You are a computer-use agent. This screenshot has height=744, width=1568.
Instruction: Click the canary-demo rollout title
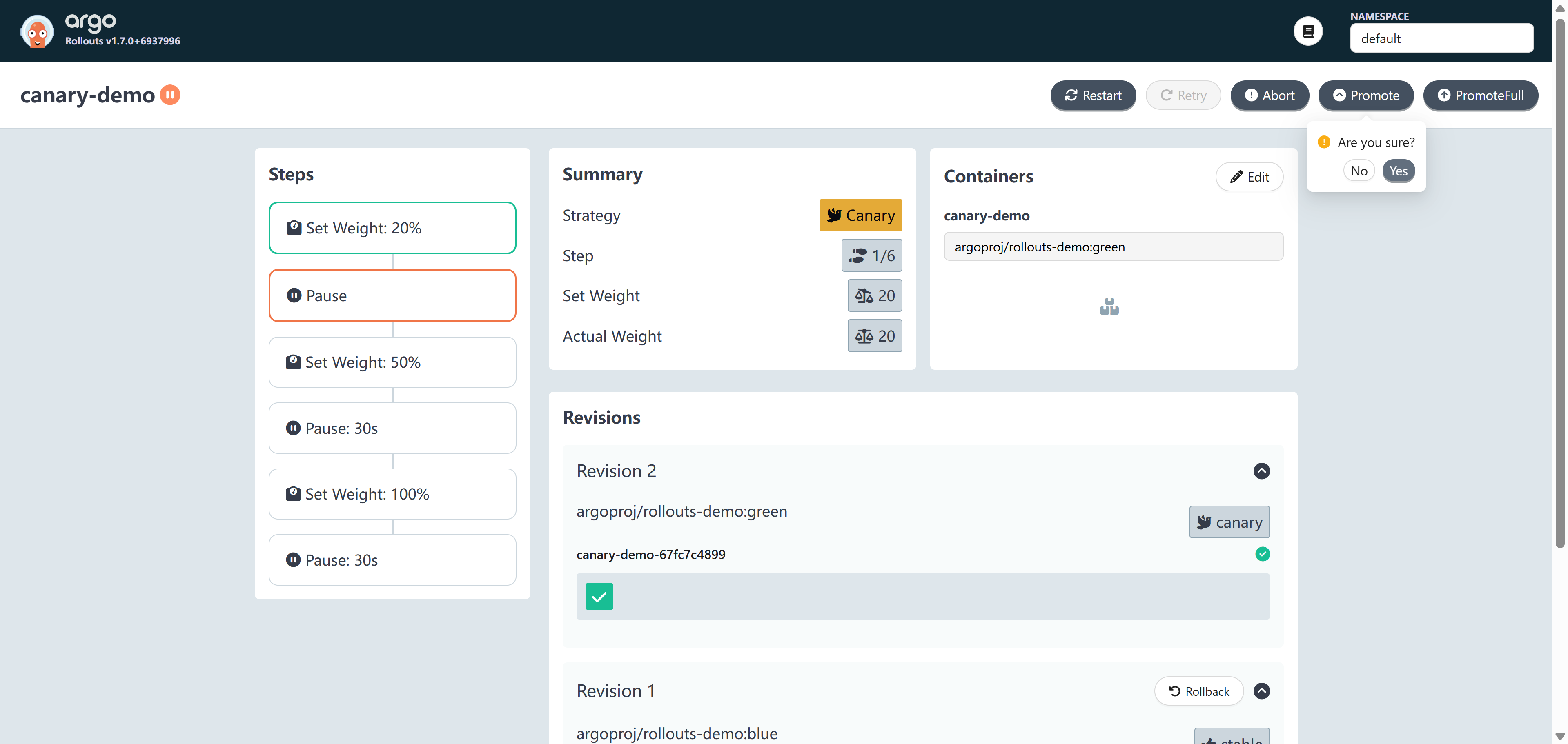88,95
